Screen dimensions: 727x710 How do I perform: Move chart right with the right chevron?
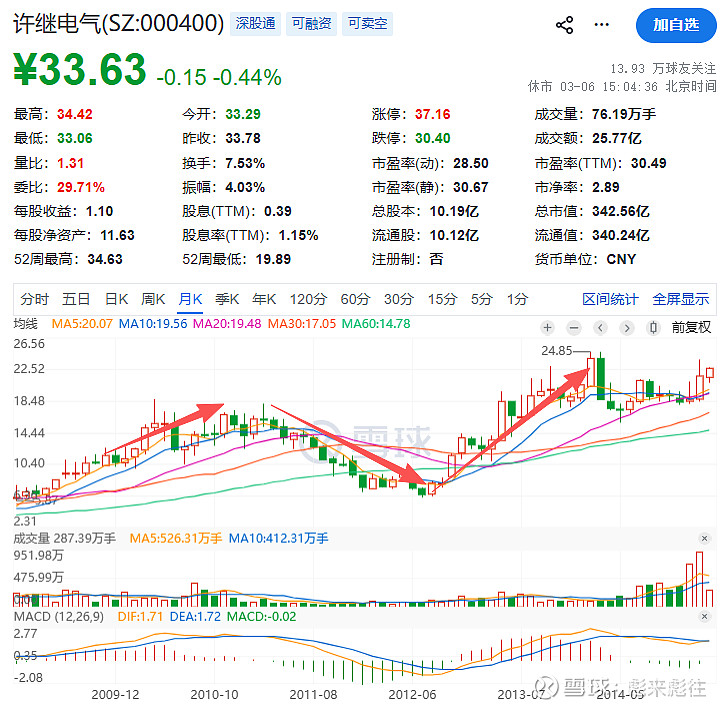(x=627, y=328)
